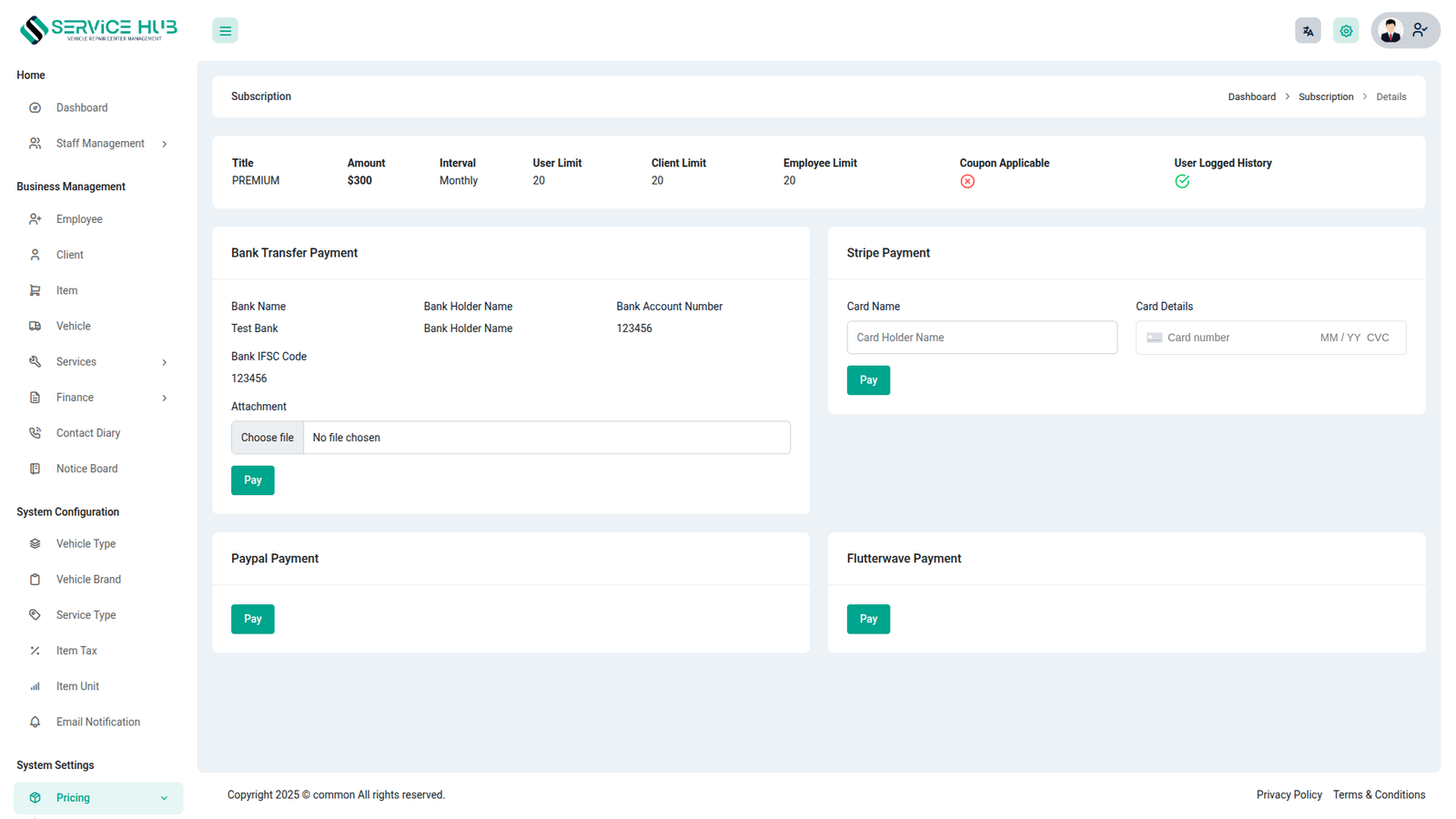This screenshot has width=1456, height=819.
Task: Click Choose file for bank attachment
Action: point(268,438)
